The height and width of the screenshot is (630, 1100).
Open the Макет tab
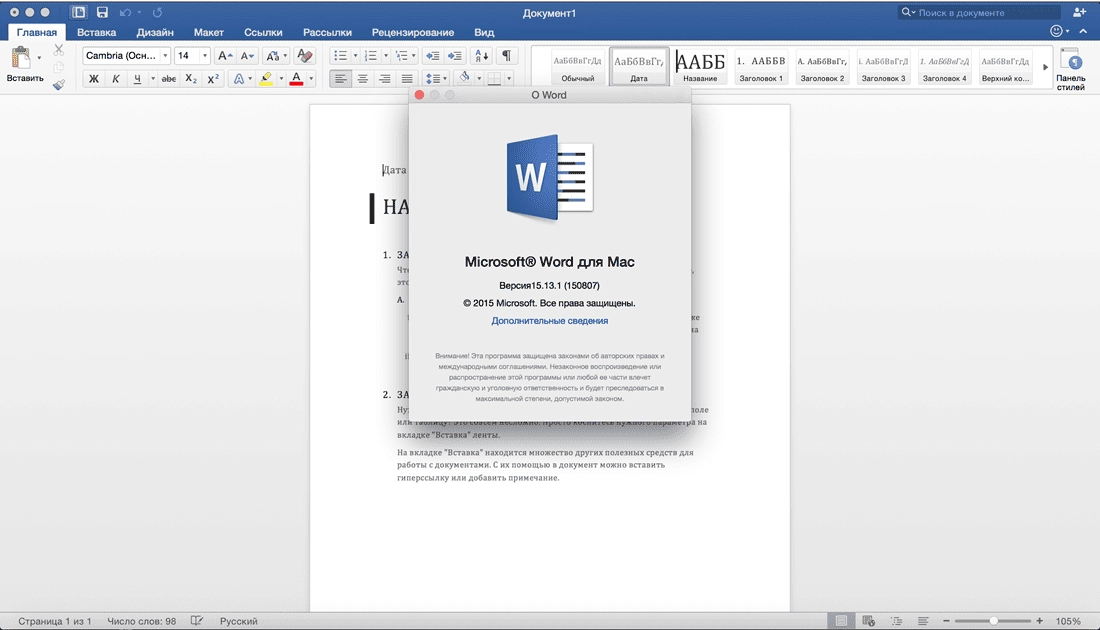[208, 32]
